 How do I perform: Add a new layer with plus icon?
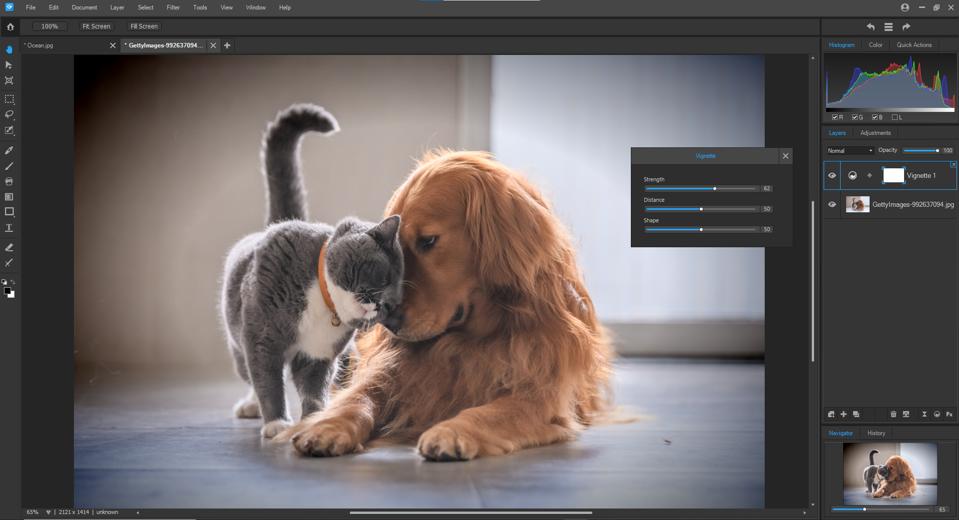click(843, 414)
